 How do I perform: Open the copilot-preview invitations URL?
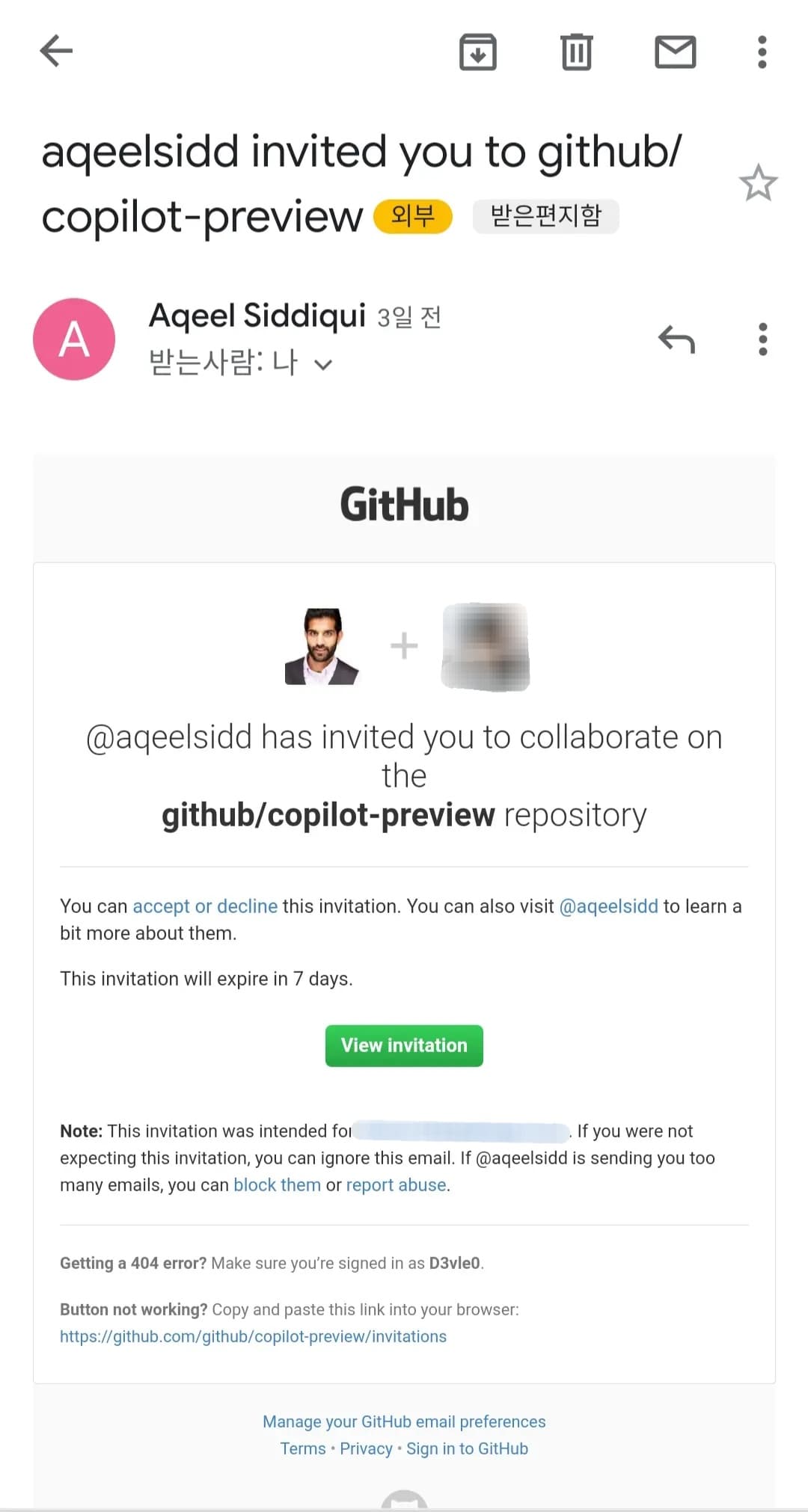pos(253,1336)
